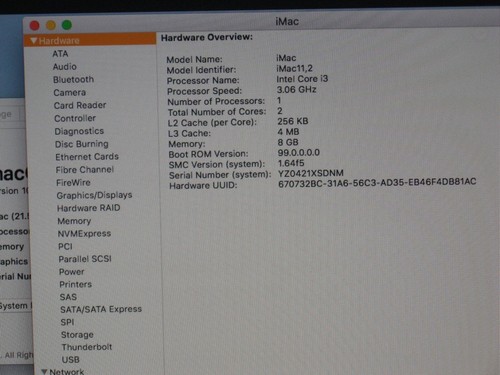Image resolution: width=500 pixels, height=375 pixels.
Task: Open Disc Burning information
Action: [x=82, y=144]
